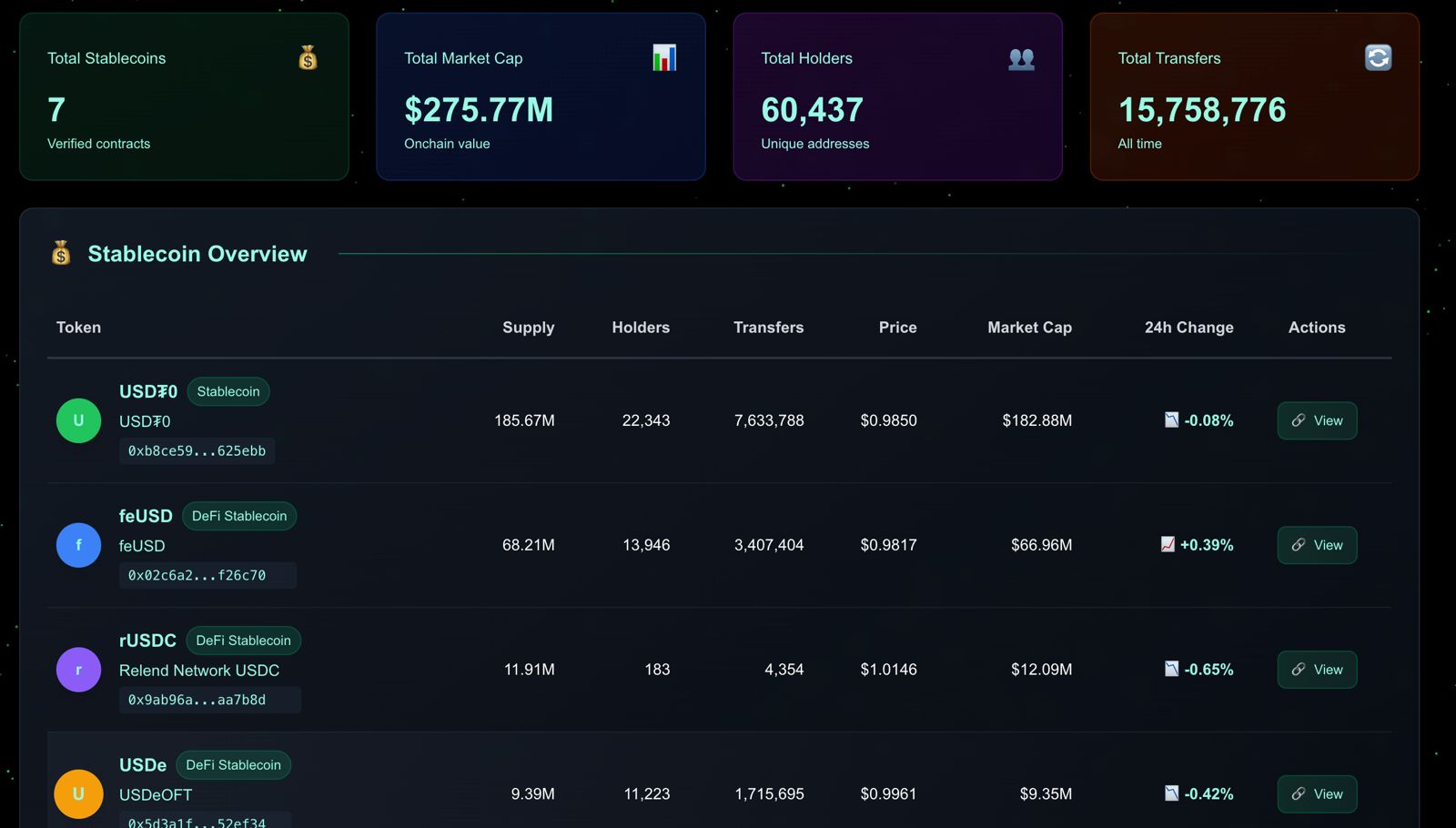The width and height of the screenshot is (1456, 828).
Task: Click the USDe holders count 11,223
Action: point(646,794)
